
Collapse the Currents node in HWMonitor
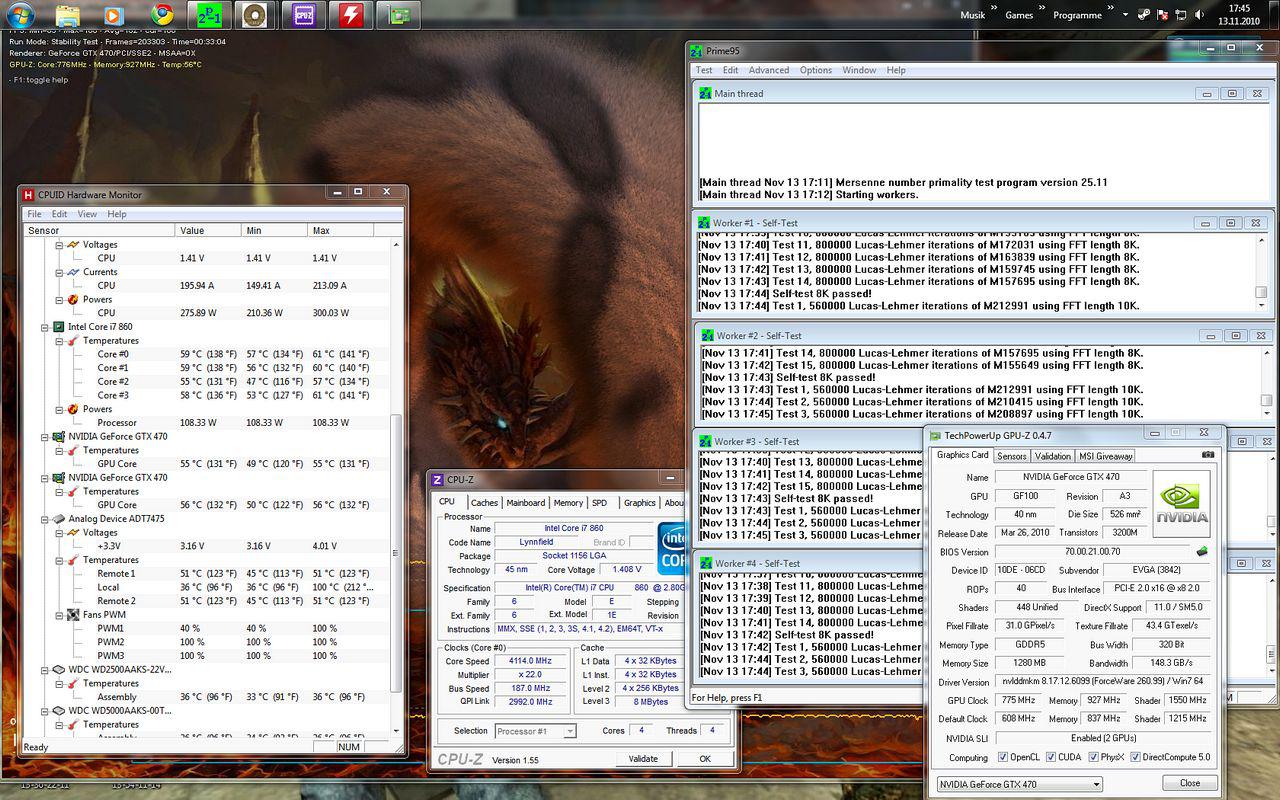[x=59, y=272]
